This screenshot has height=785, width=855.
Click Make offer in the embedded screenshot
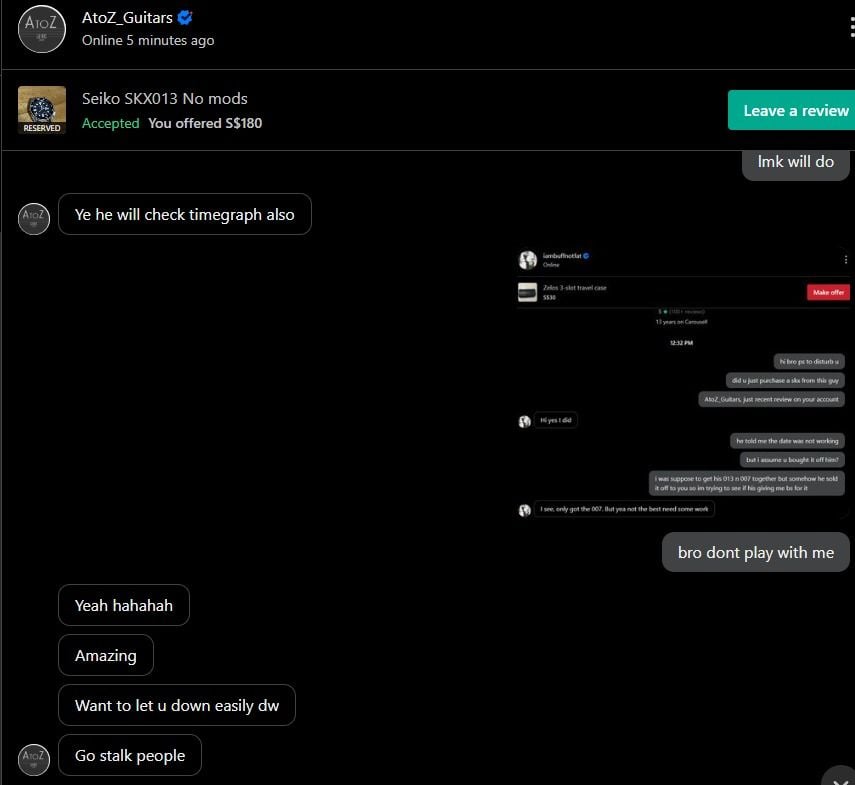point(828,293)
